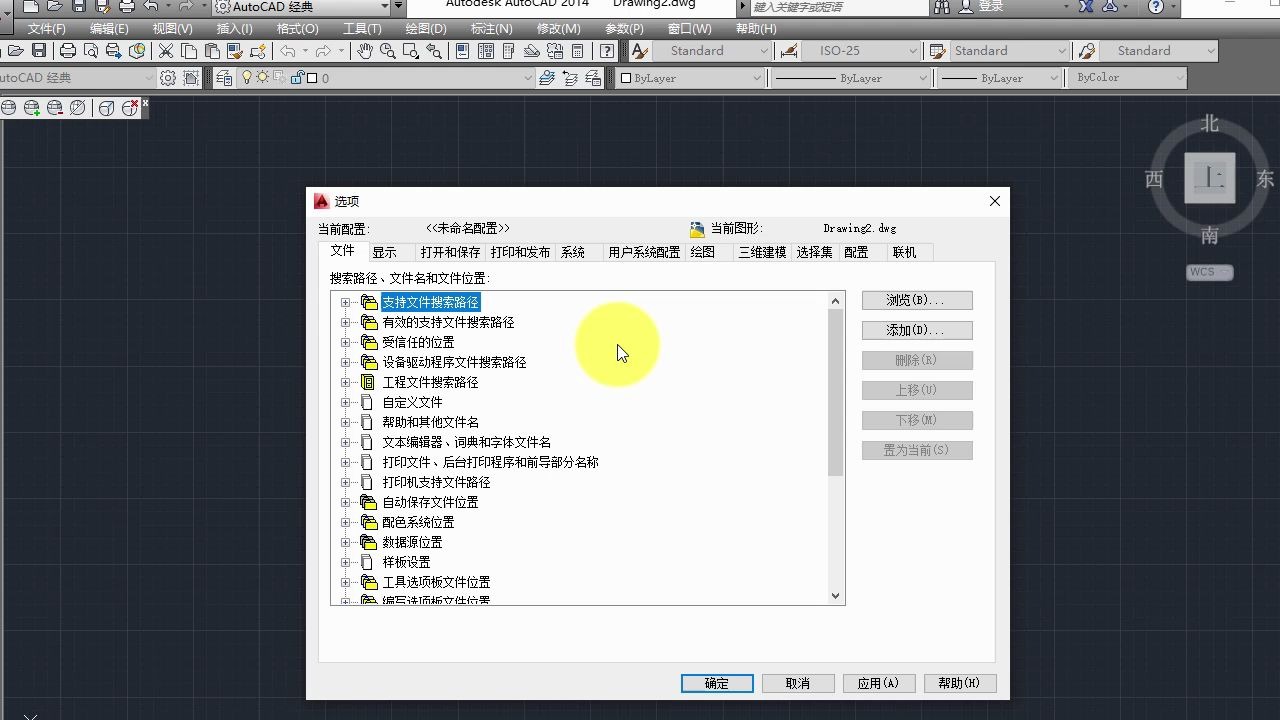1280x720 pixels.
Task: Click the 取消 button
Action: pyautogui.click(x=798, y=683)
